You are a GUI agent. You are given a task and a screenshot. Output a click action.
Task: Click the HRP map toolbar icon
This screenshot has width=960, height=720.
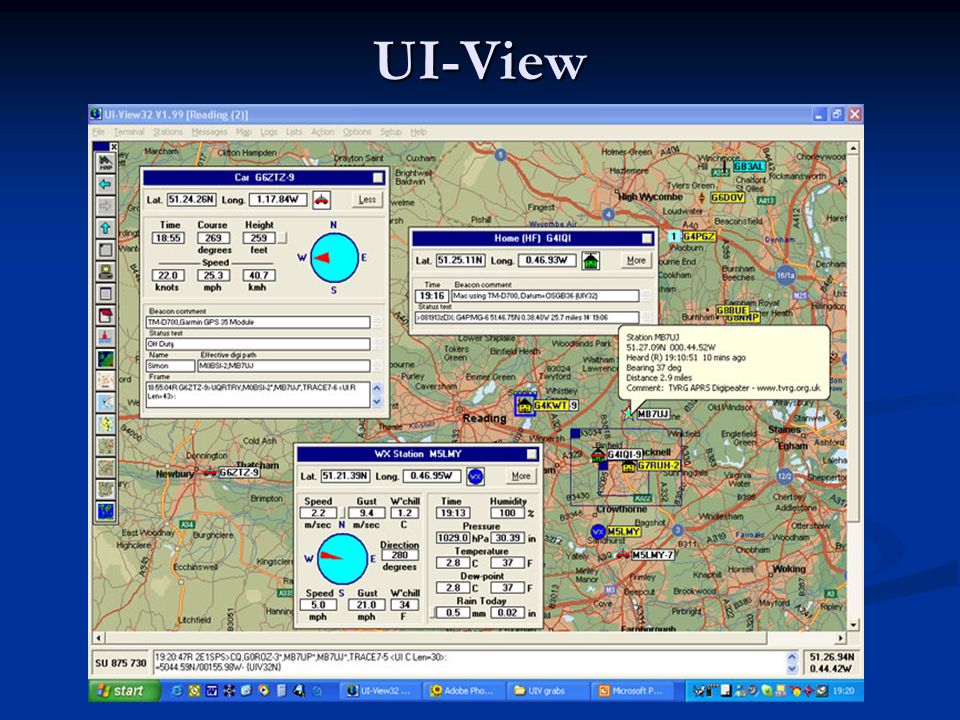click(x=105, y=163)
